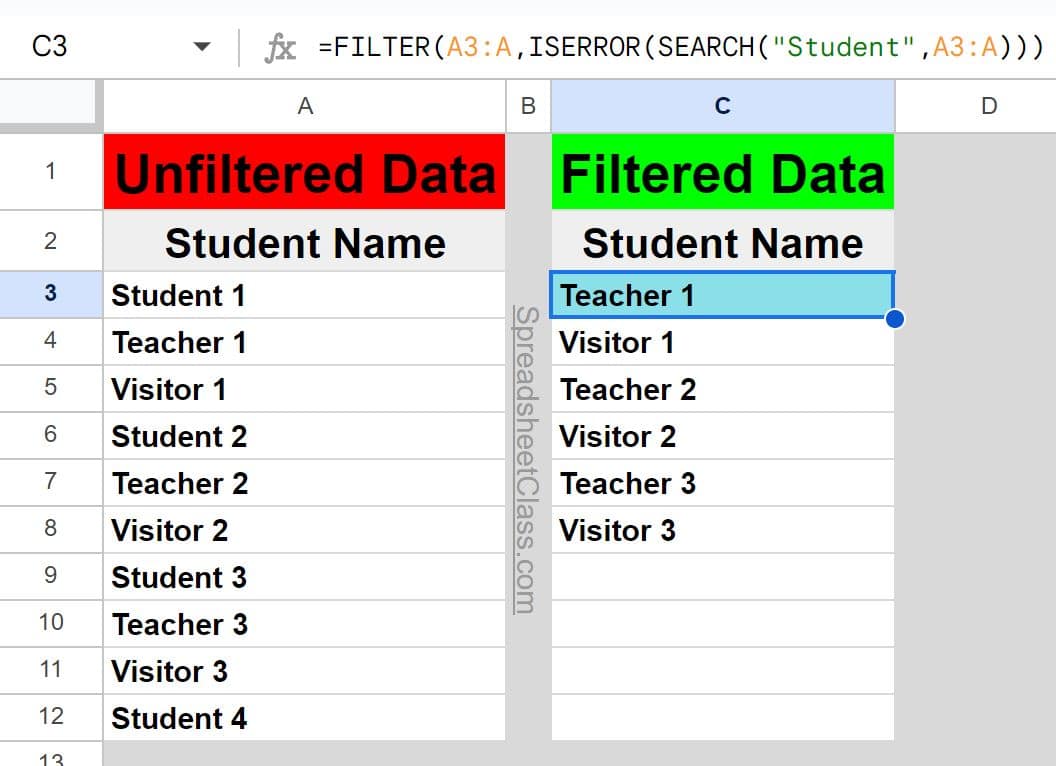
Task: Select column A header
Action: point(304,105)
